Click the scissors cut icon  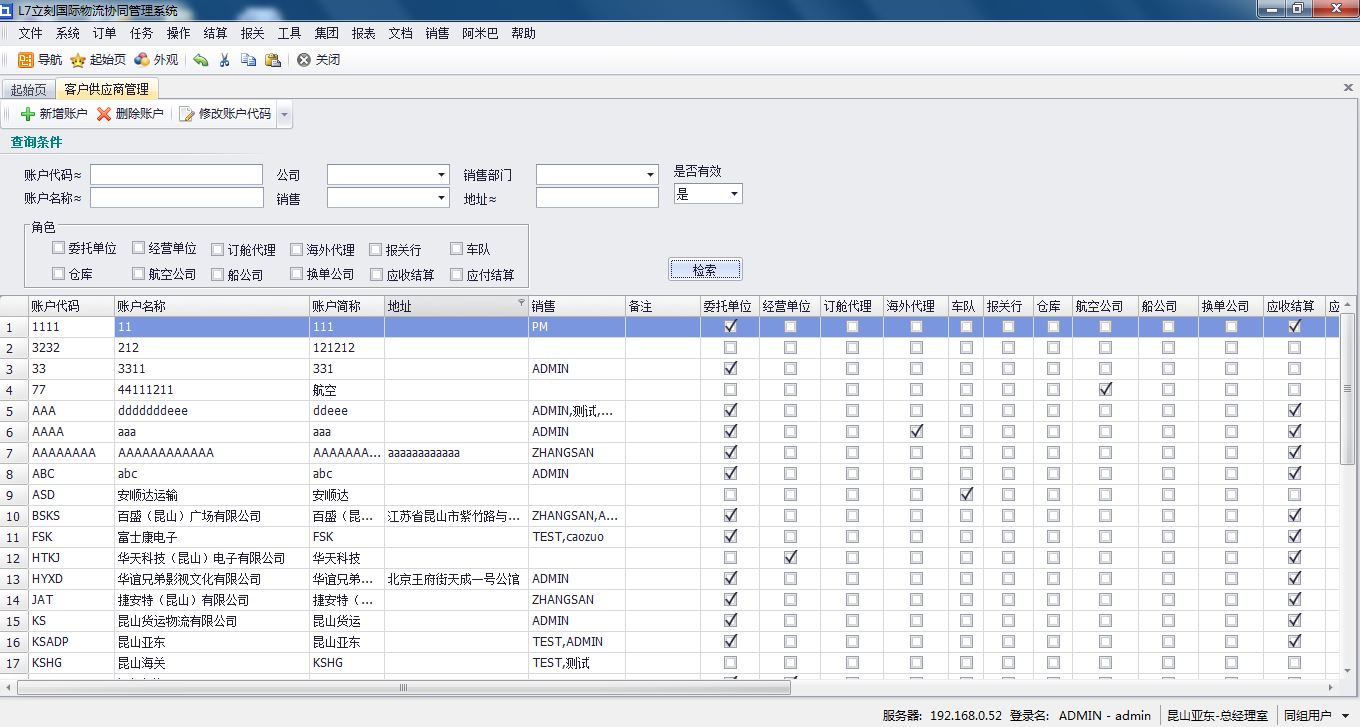225,60
